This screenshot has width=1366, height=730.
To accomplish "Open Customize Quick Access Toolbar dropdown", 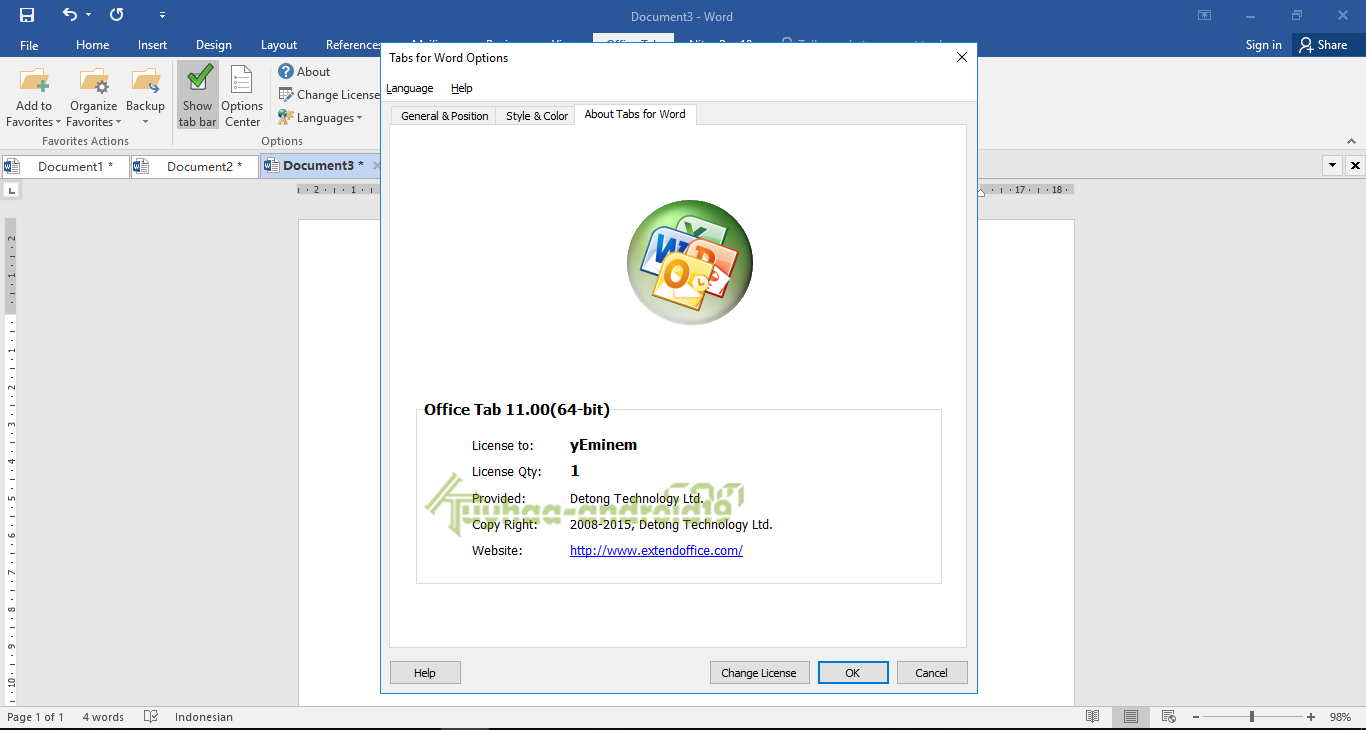I will [x=163, y=16].
